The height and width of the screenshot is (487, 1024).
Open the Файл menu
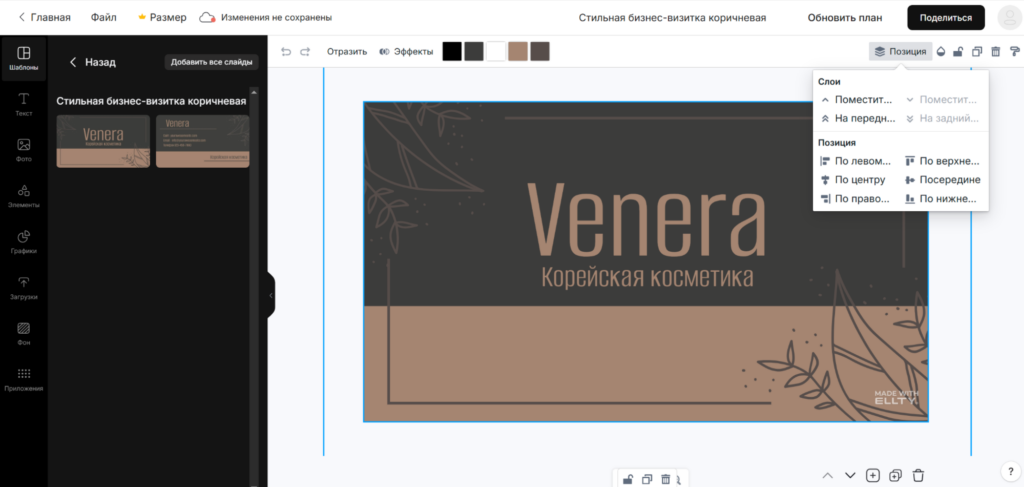(104, 18)
